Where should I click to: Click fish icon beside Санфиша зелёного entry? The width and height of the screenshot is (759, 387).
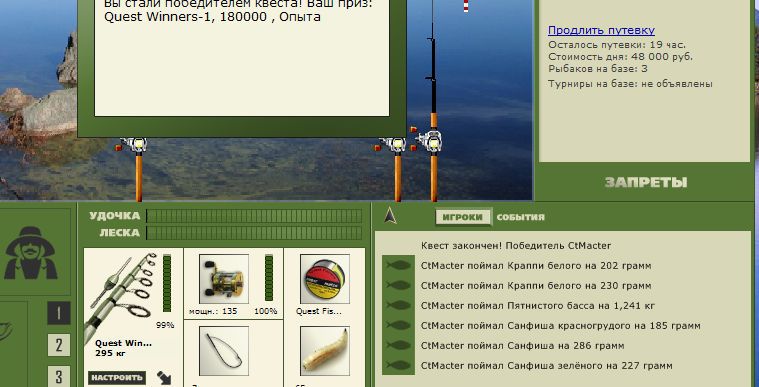399,365
